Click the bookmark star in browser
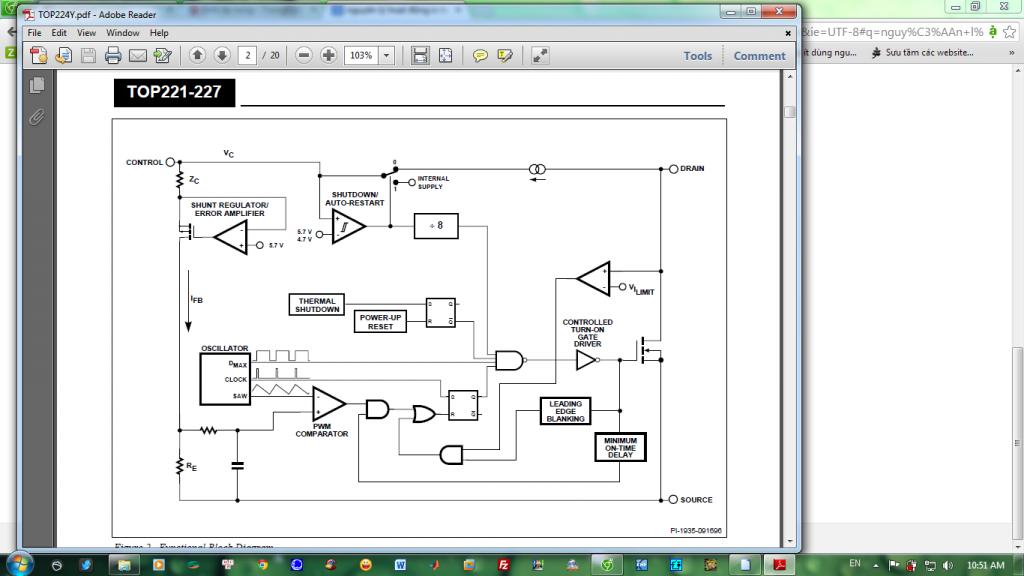1024x576 pixels. coord(1010,31)
